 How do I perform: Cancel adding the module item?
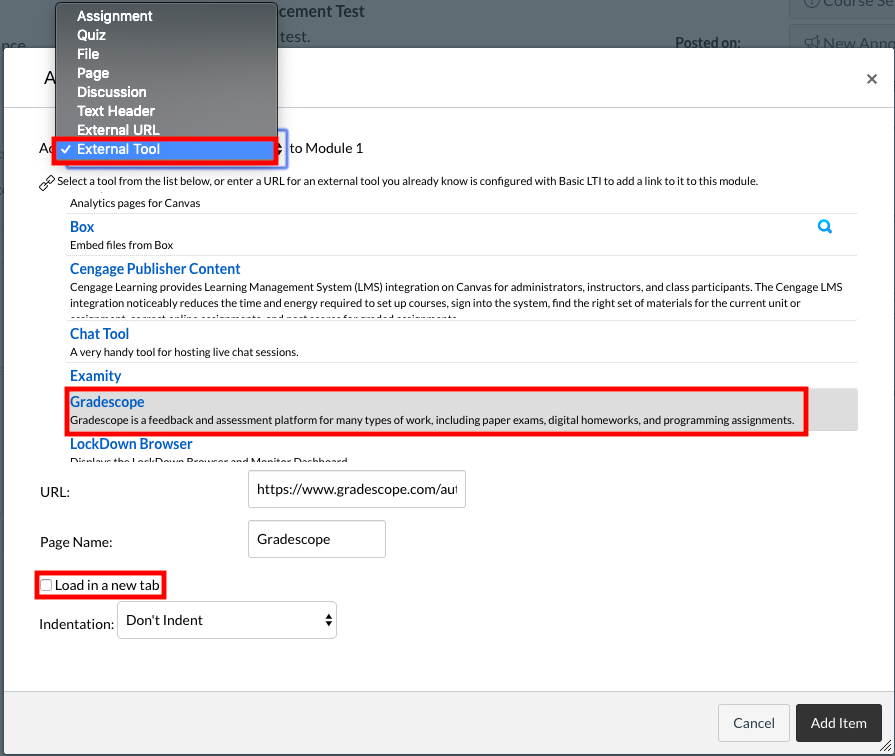[x=753, y=723]
